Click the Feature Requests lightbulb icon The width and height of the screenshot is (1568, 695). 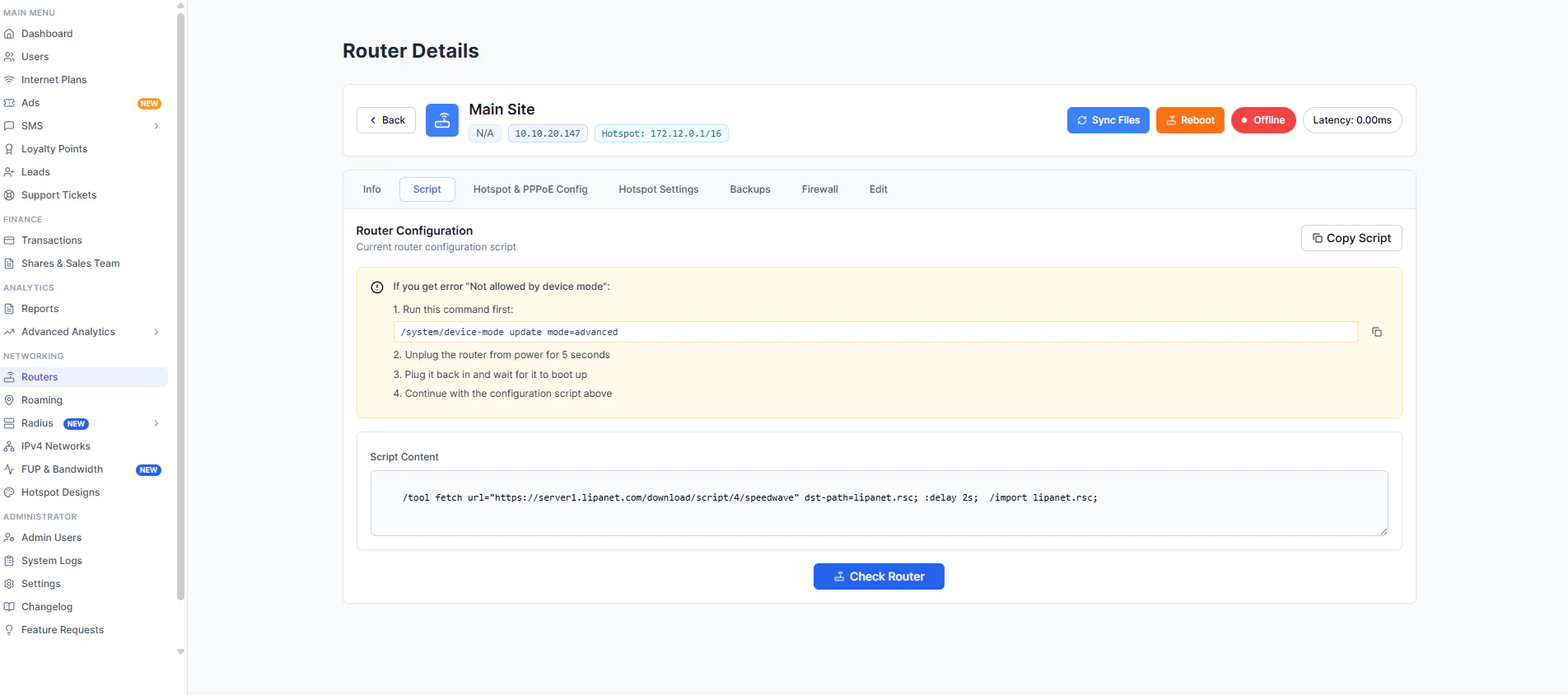tap(9, 630)
